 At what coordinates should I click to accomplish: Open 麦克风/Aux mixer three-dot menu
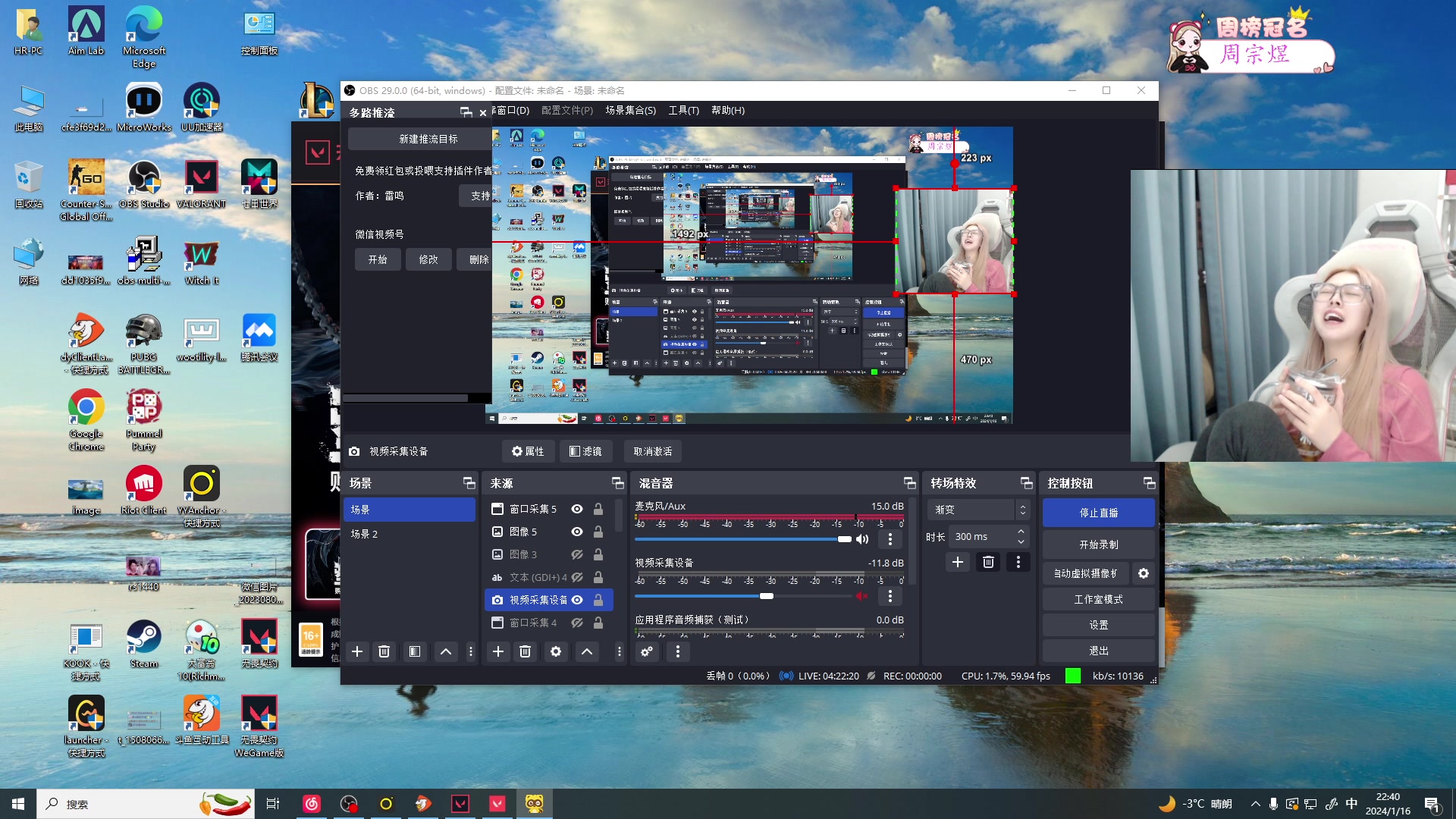890,539
